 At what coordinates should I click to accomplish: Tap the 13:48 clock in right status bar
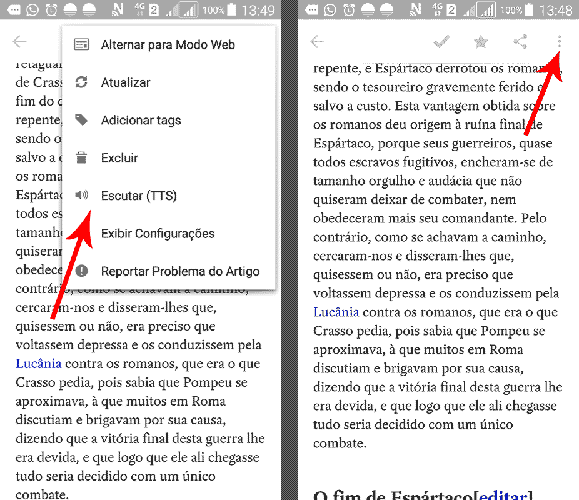pos(556,10)
